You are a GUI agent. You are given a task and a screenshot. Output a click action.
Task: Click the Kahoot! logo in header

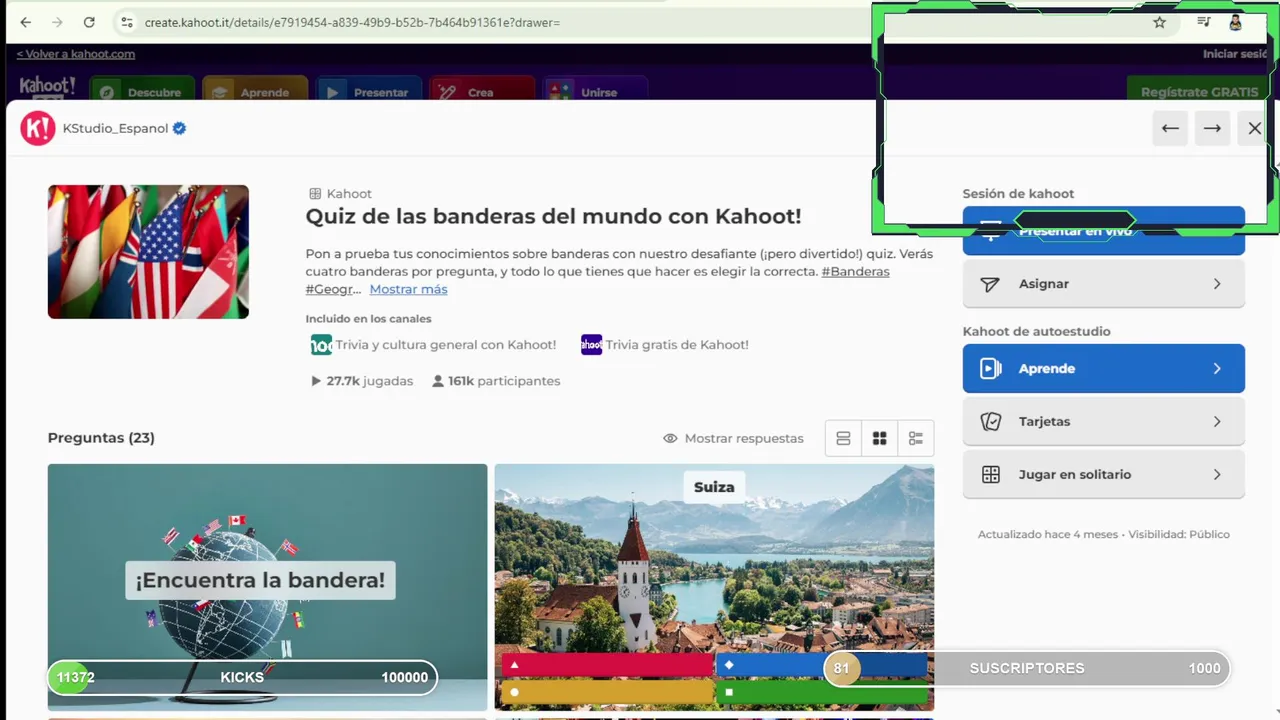click(47, 88)
